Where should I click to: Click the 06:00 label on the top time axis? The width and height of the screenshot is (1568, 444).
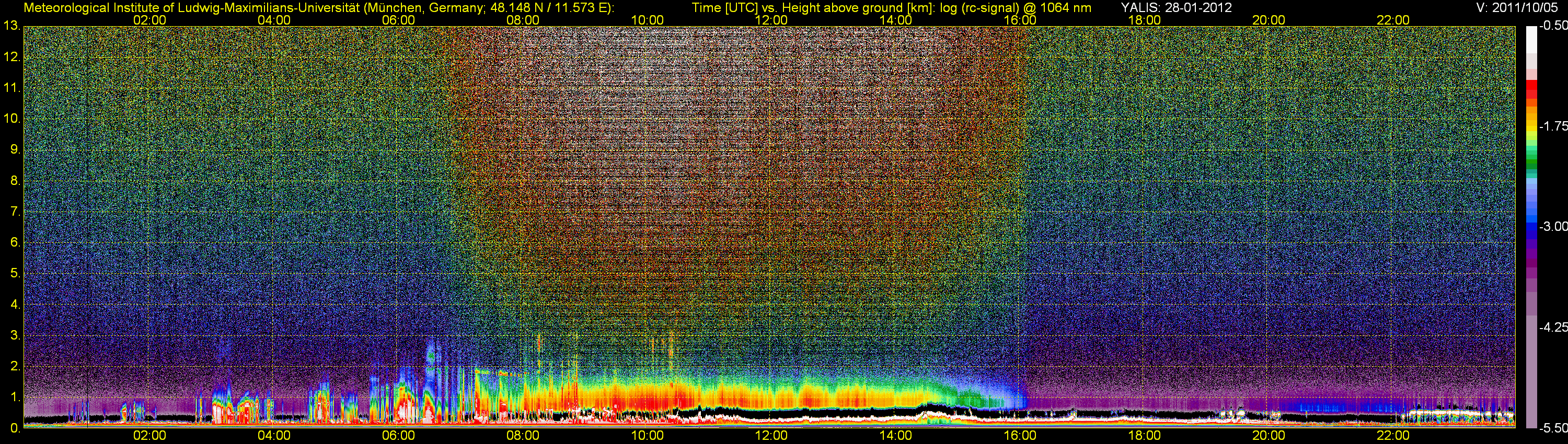pos(398,20)
